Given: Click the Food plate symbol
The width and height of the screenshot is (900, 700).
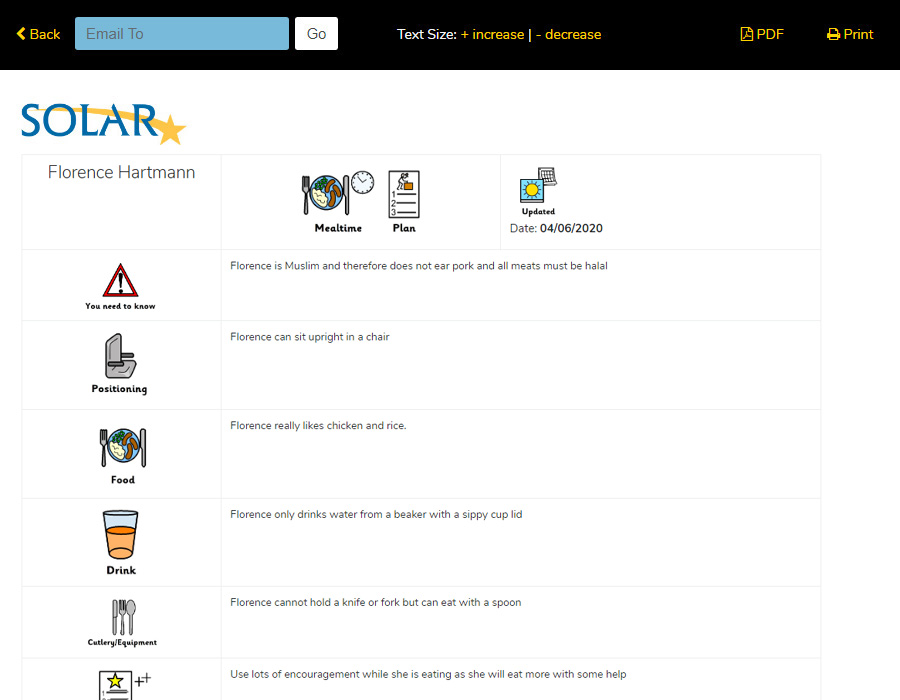Looking at the screenshot, I should coord(121,445).
